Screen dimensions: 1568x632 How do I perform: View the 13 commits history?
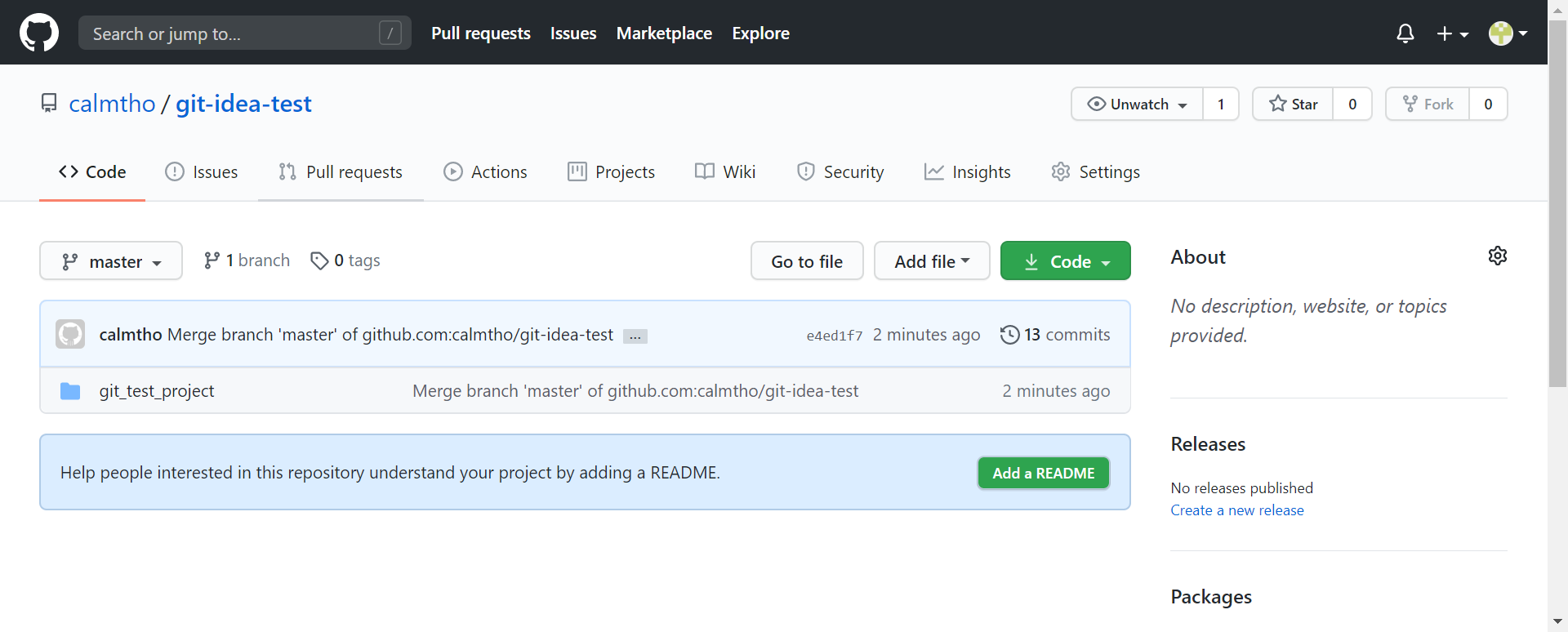(1055, 335)
